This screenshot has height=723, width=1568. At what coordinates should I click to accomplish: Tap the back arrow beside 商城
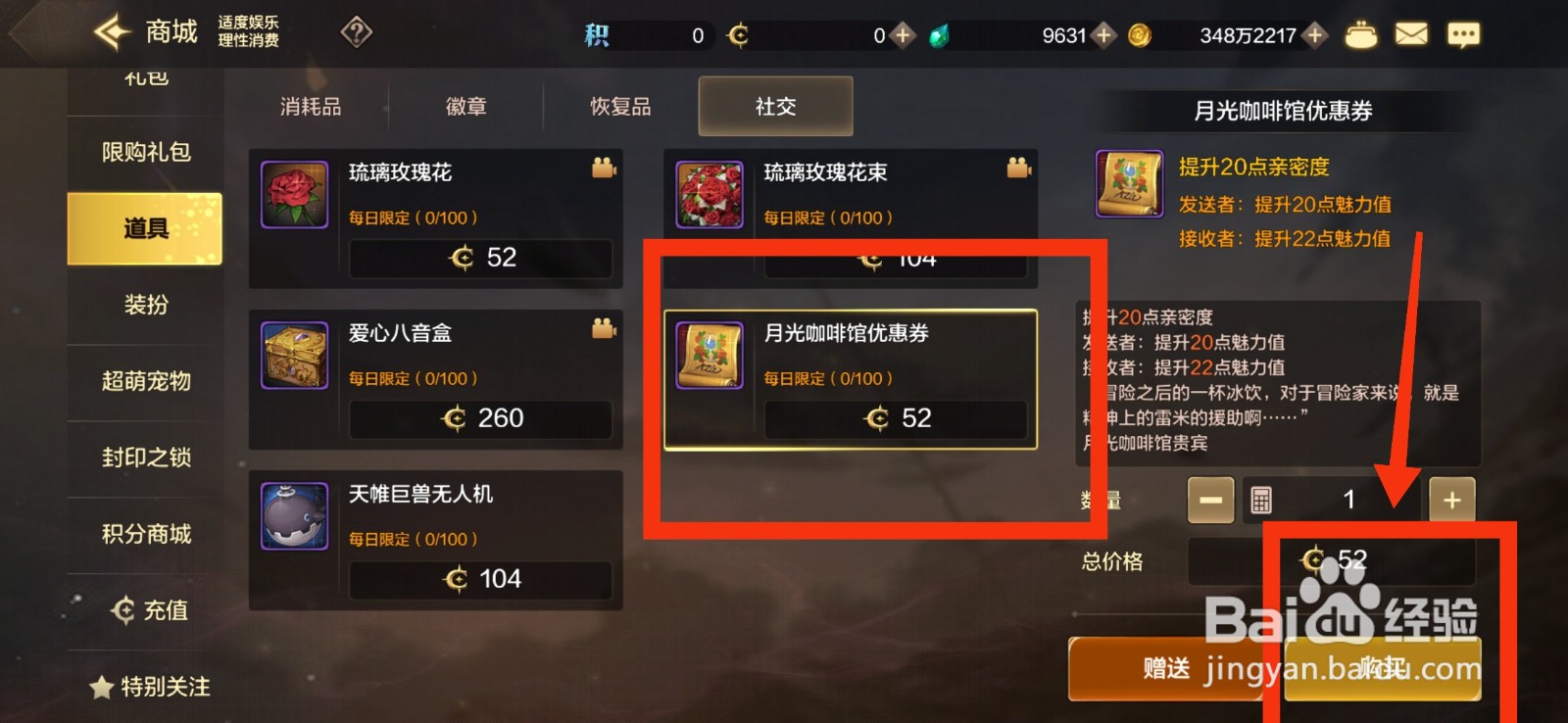point(112,32)
